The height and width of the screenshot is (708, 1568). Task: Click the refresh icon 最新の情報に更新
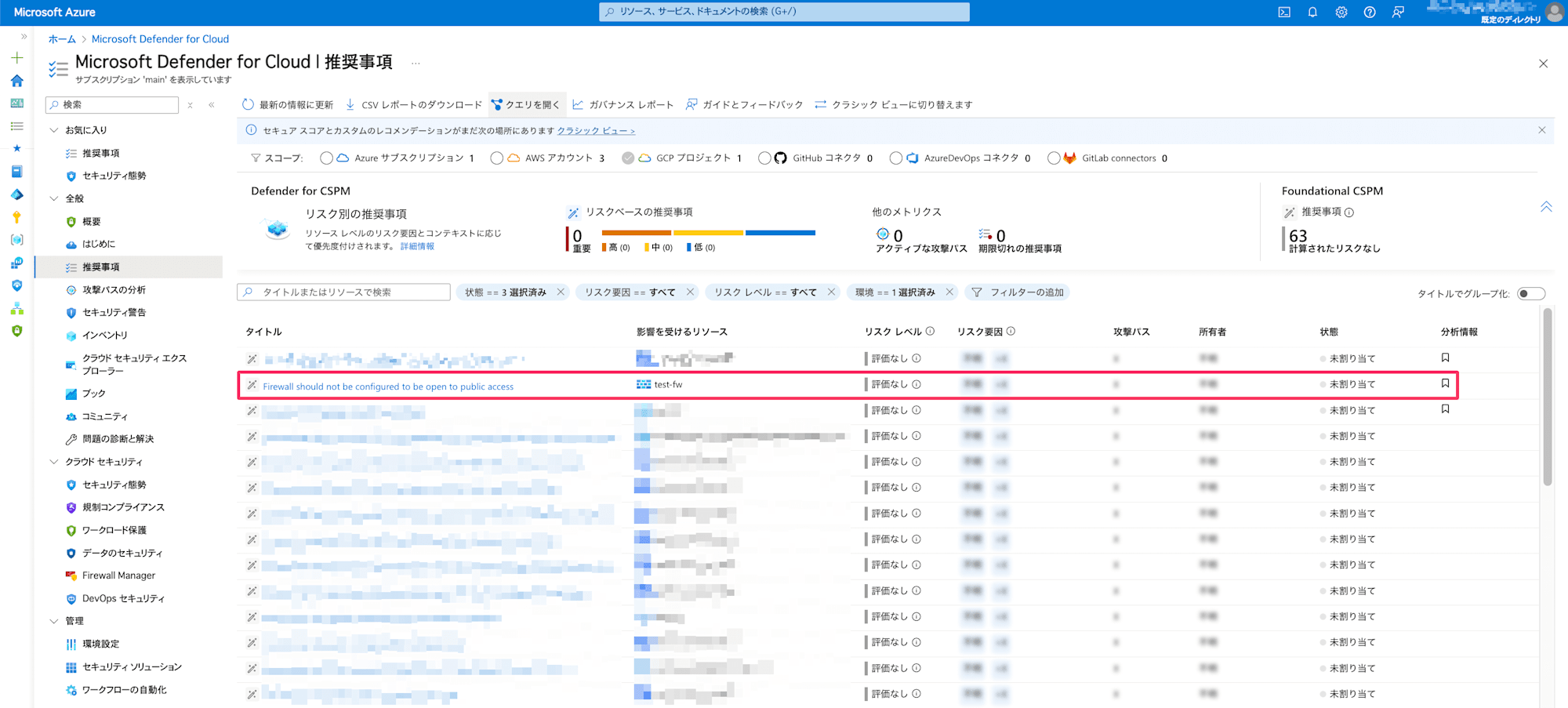pos(248,104)
